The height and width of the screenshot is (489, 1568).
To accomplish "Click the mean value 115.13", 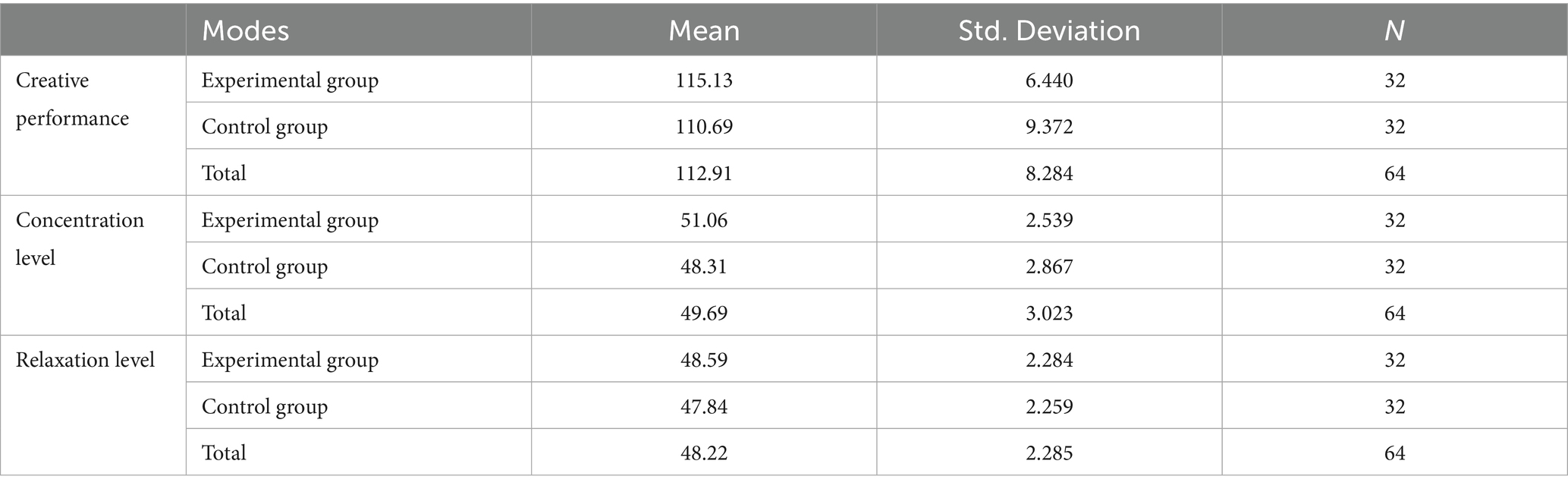I will pos(704,80).
